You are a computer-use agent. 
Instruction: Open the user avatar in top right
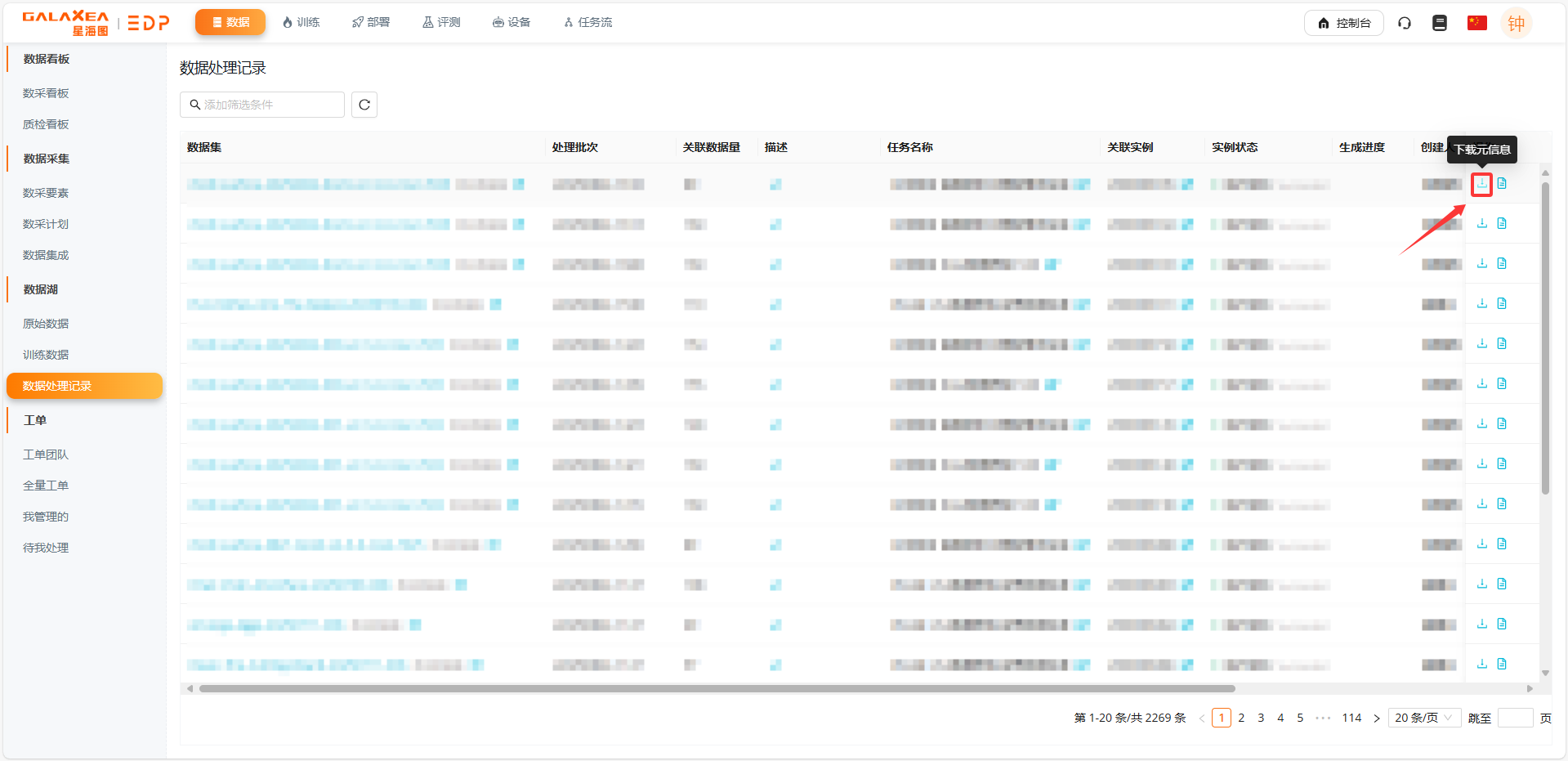(1516, 23)
